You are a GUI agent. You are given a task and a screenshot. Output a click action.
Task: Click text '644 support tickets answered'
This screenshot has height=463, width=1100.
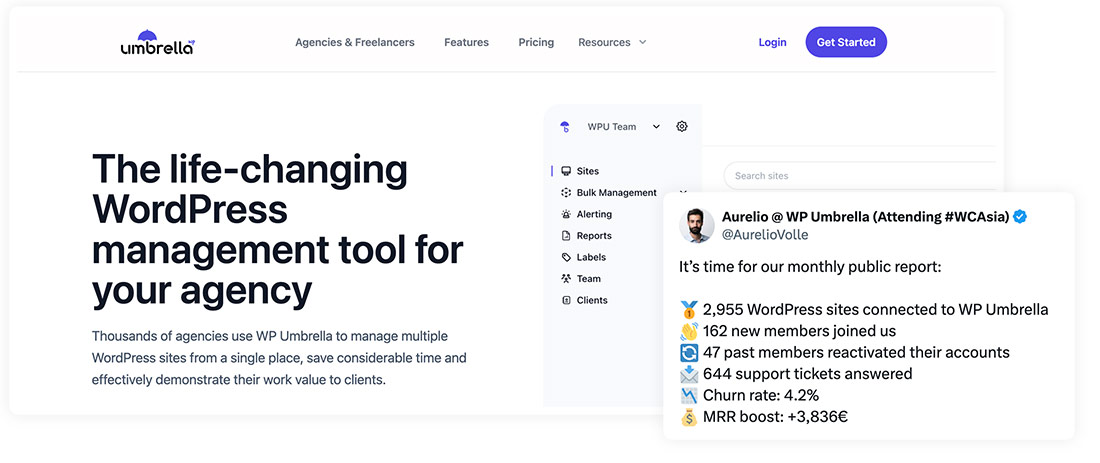pyautogui.click(x=807, y=374)
